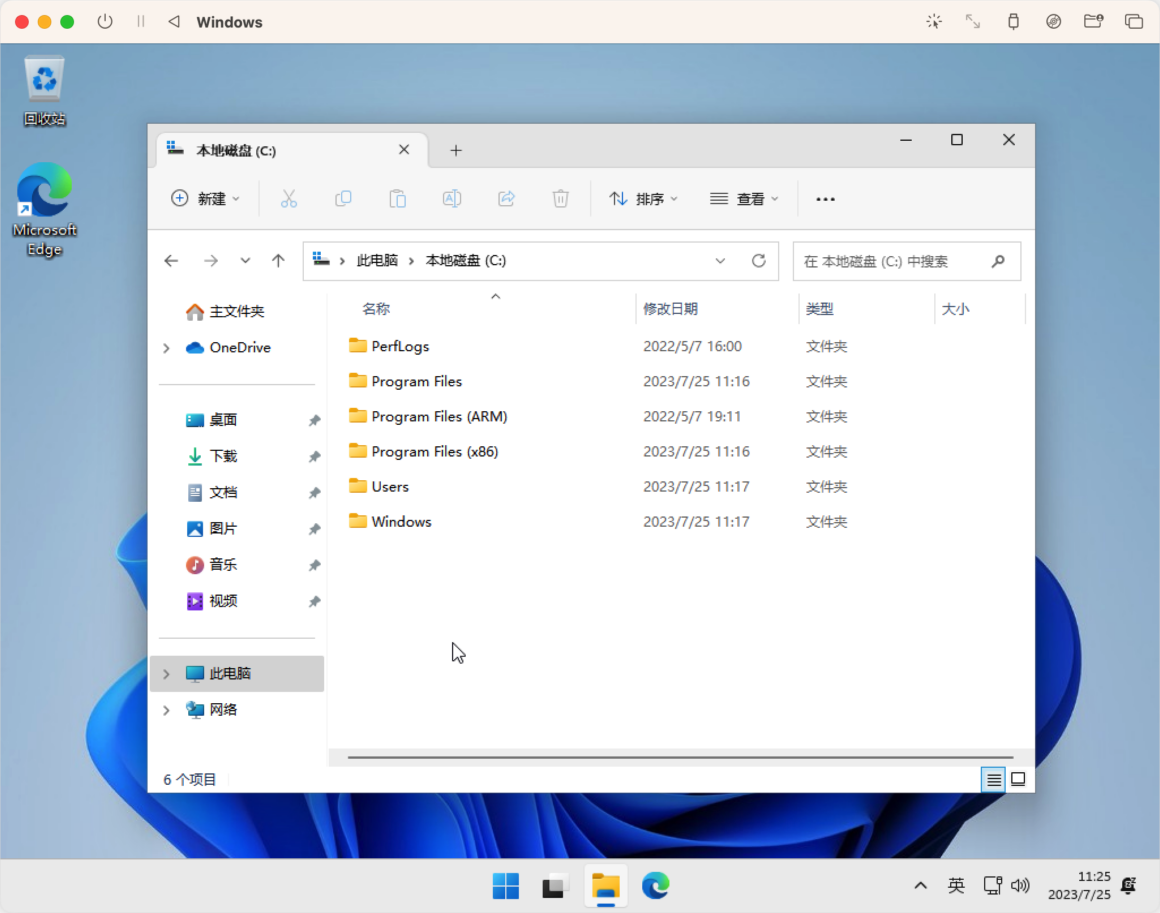Open the Recycle Bin desktop icon
The height and width of the screenshot is (913, 1160).
coord(44,90)
